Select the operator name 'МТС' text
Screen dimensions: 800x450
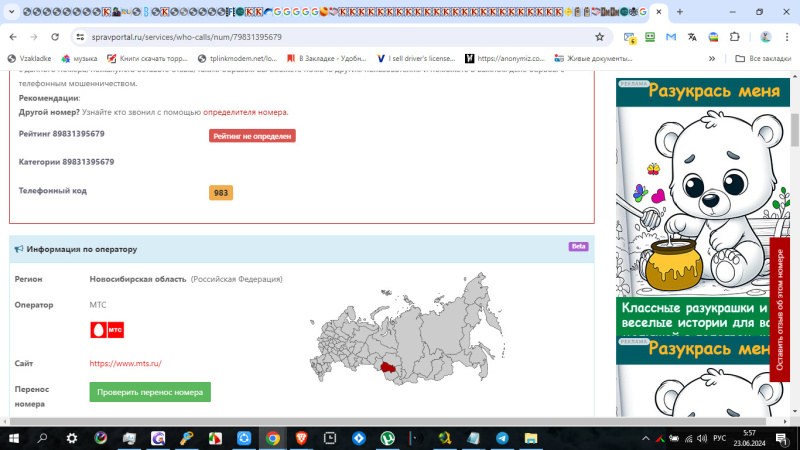(x=98, y=305)
